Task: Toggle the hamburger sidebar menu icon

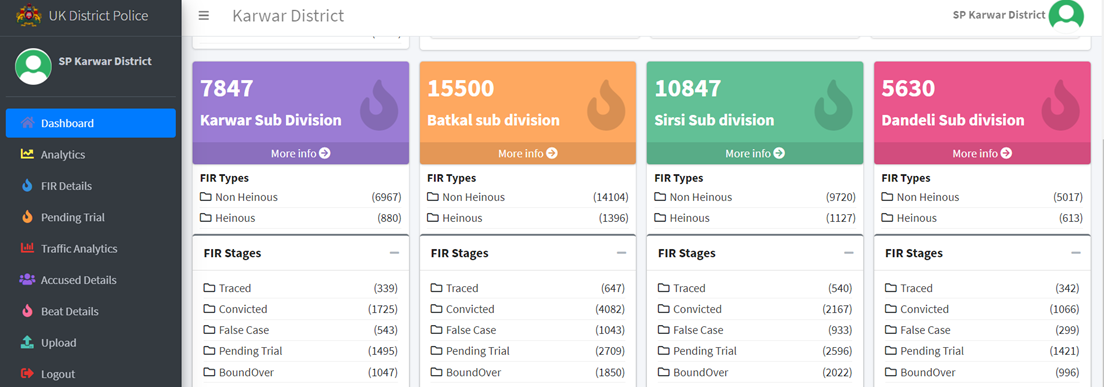Action: [x=203, y=15]
